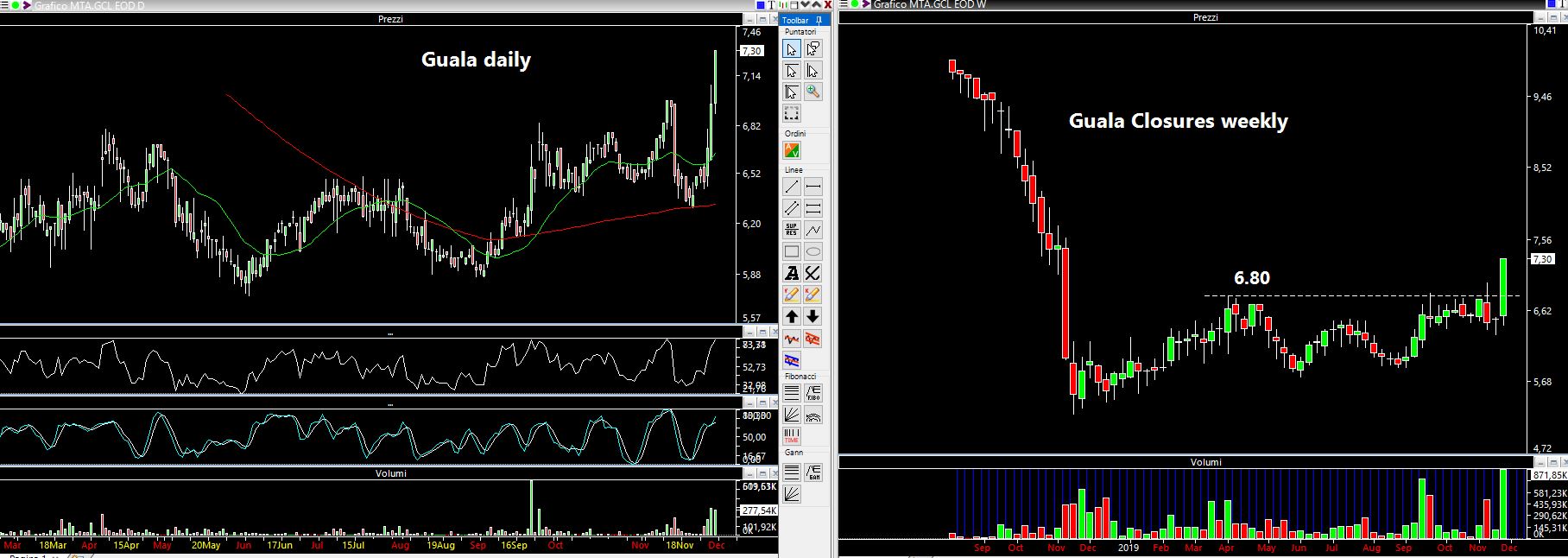The height and width of the screenshot is (558, 1568).
Task: Select the pointer with horizontal line tool
Action: [x=792, y=71]
